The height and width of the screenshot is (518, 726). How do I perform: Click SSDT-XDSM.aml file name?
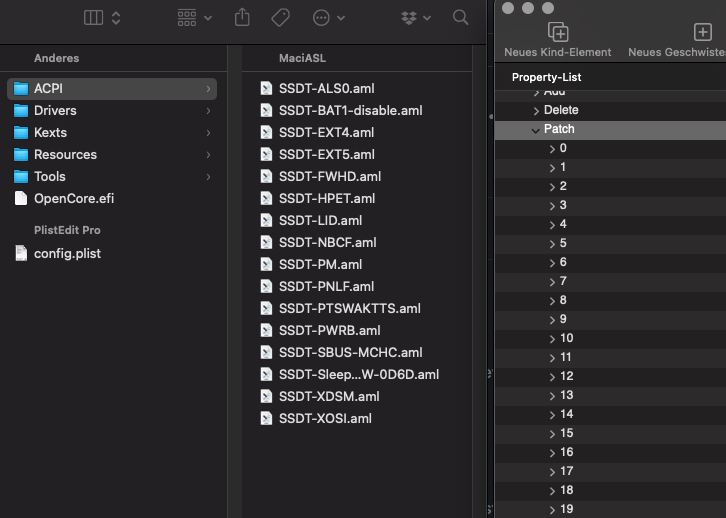pos(329,396)
